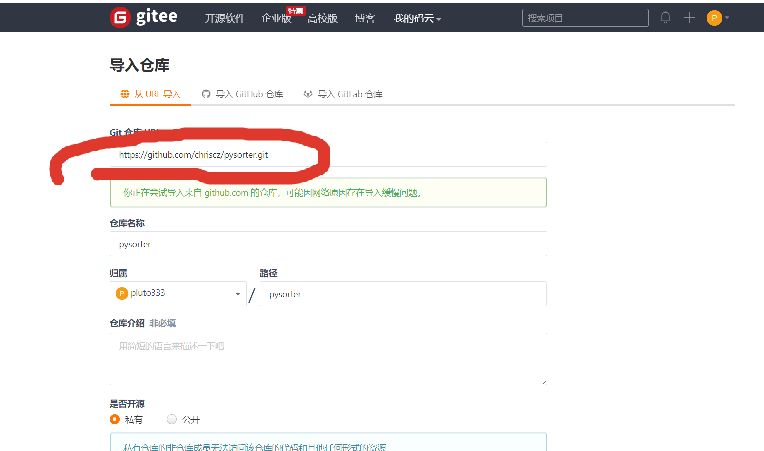The height and width of the screenshot is (451, 764).
Task: Click the Gitee logo
Action: [x=144, y=18]
